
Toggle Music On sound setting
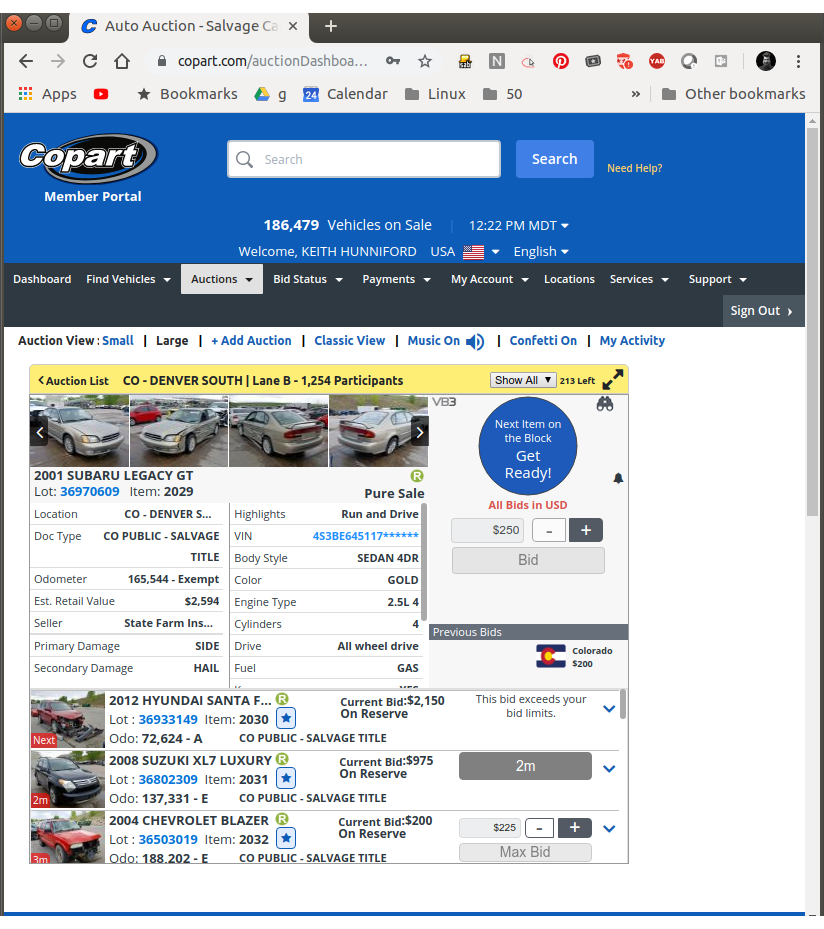coord(445,341)
